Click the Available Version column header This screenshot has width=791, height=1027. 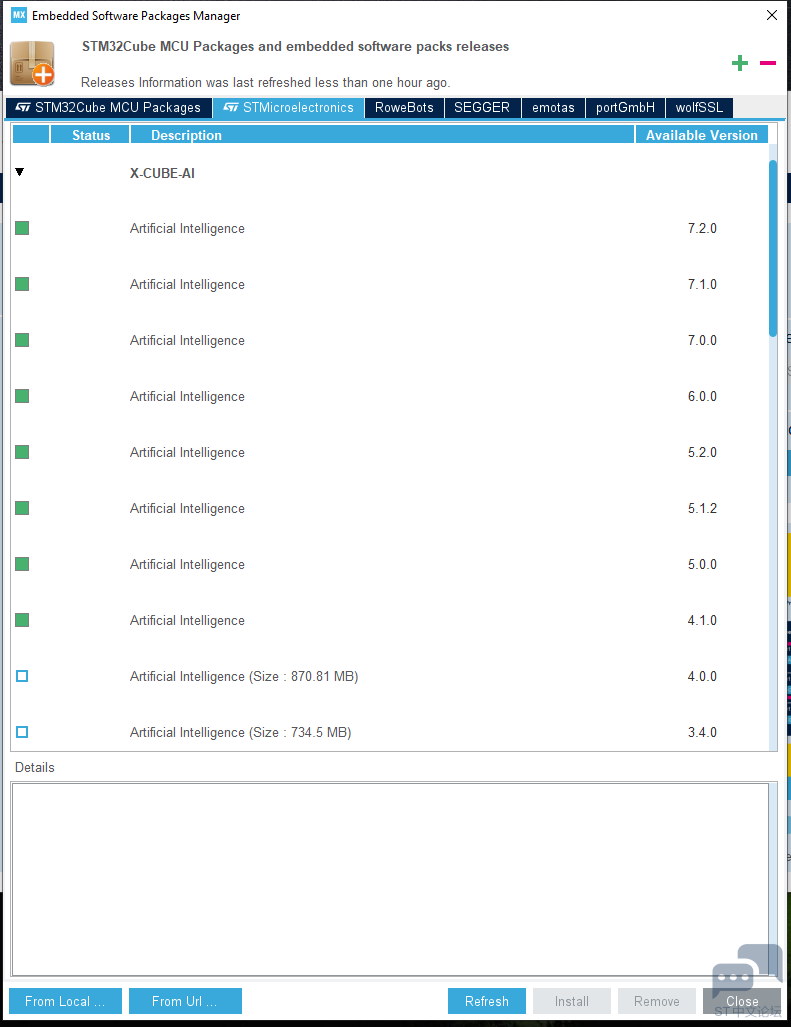coord(701,135)
